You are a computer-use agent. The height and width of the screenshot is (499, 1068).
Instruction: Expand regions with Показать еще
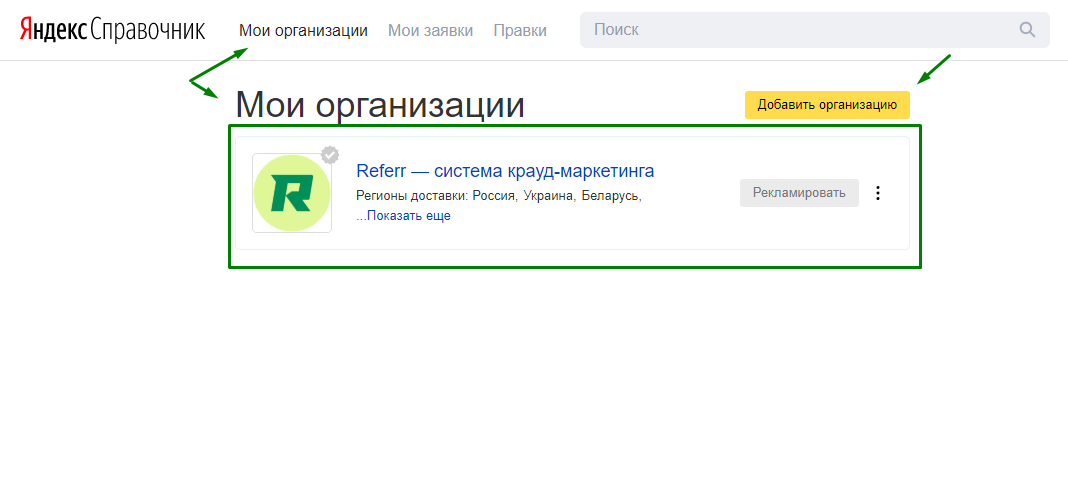[x=408, y=216]
